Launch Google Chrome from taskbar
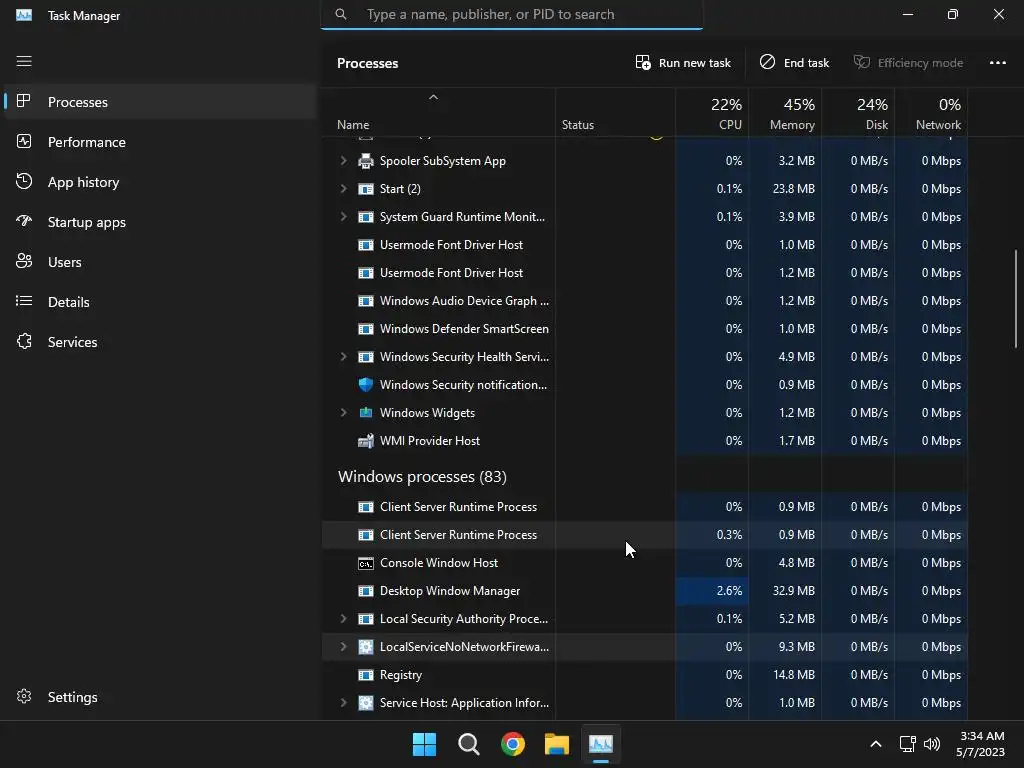The height and width of the screenshot is (768, 1024). [x=513, y=744]
